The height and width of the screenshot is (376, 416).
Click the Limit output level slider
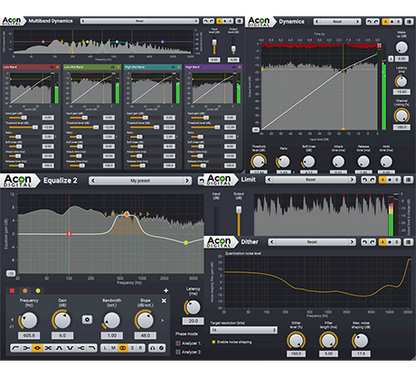tap(239, 221)
